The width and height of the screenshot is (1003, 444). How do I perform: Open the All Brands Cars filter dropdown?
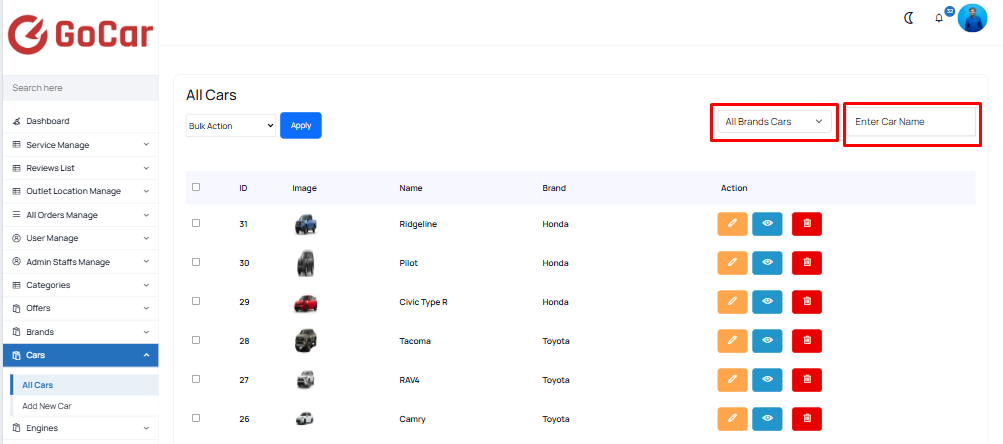pyautogui.click(x=774, y=122)
